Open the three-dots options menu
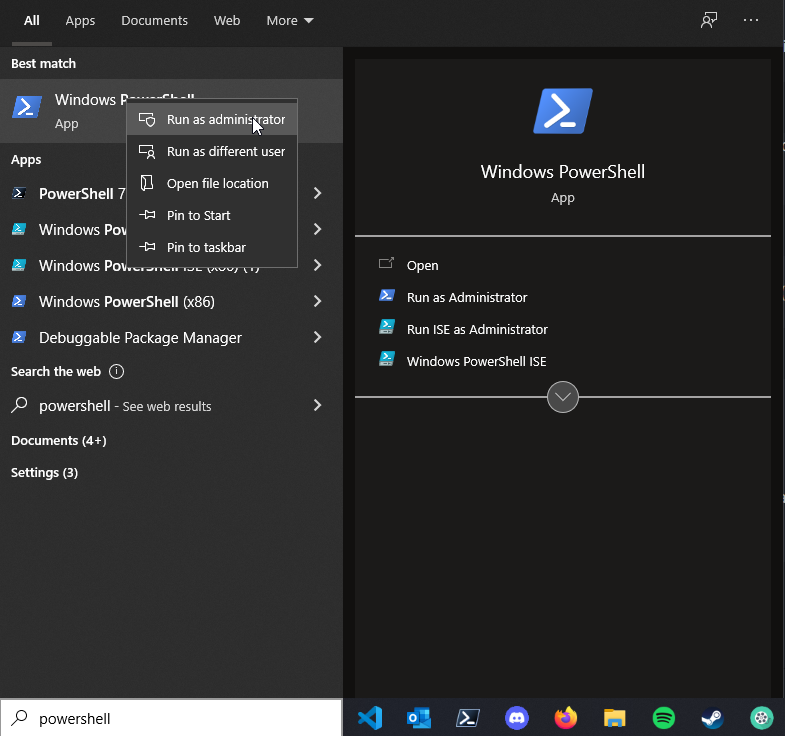The width and height of the screenshot is (785, 736). click(x=750, y=20)
